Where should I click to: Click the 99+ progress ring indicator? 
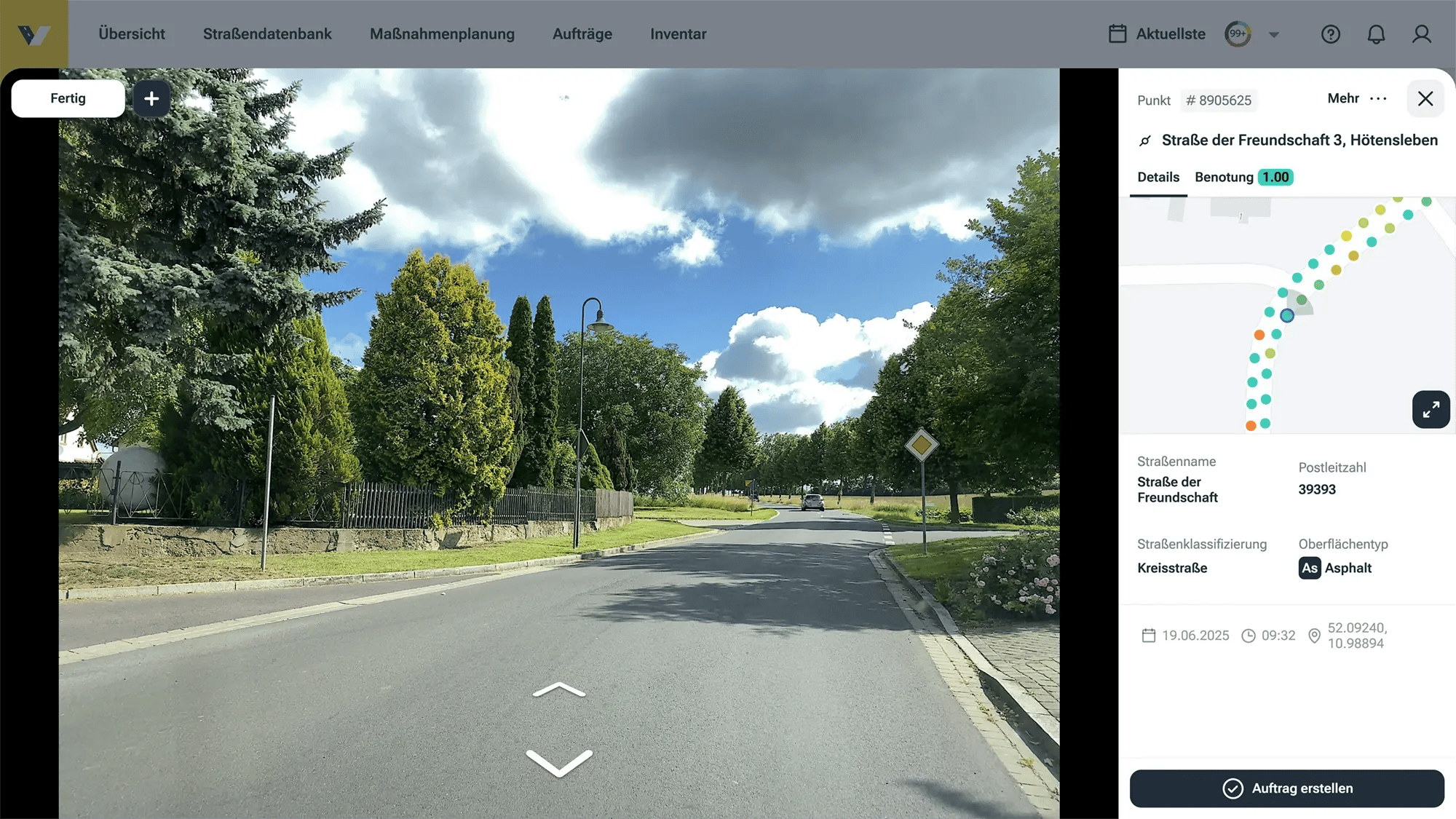(x=1238, y=33)
